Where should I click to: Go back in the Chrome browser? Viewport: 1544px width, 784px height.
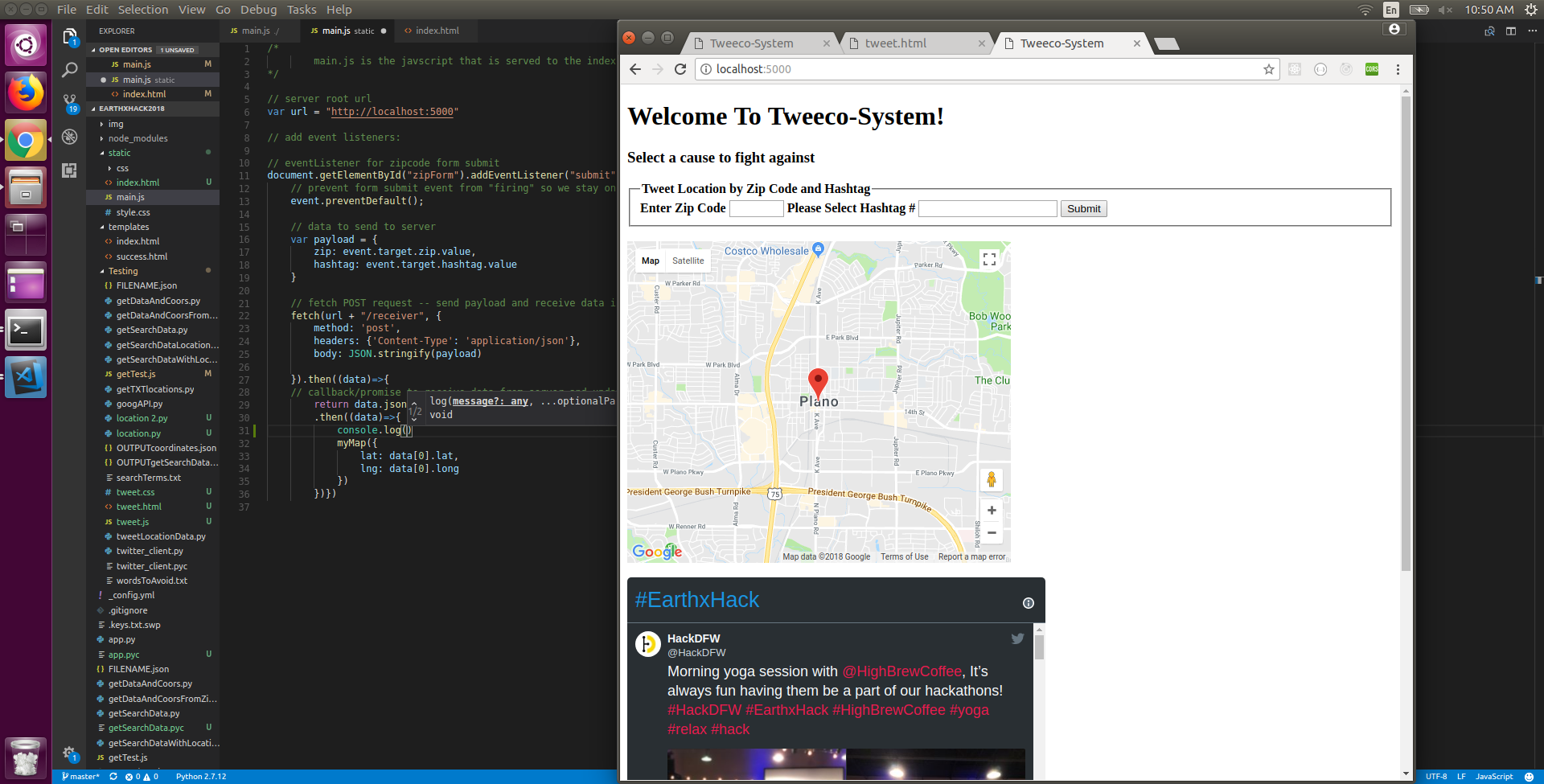pyautogui.click(x=635, y=69)
